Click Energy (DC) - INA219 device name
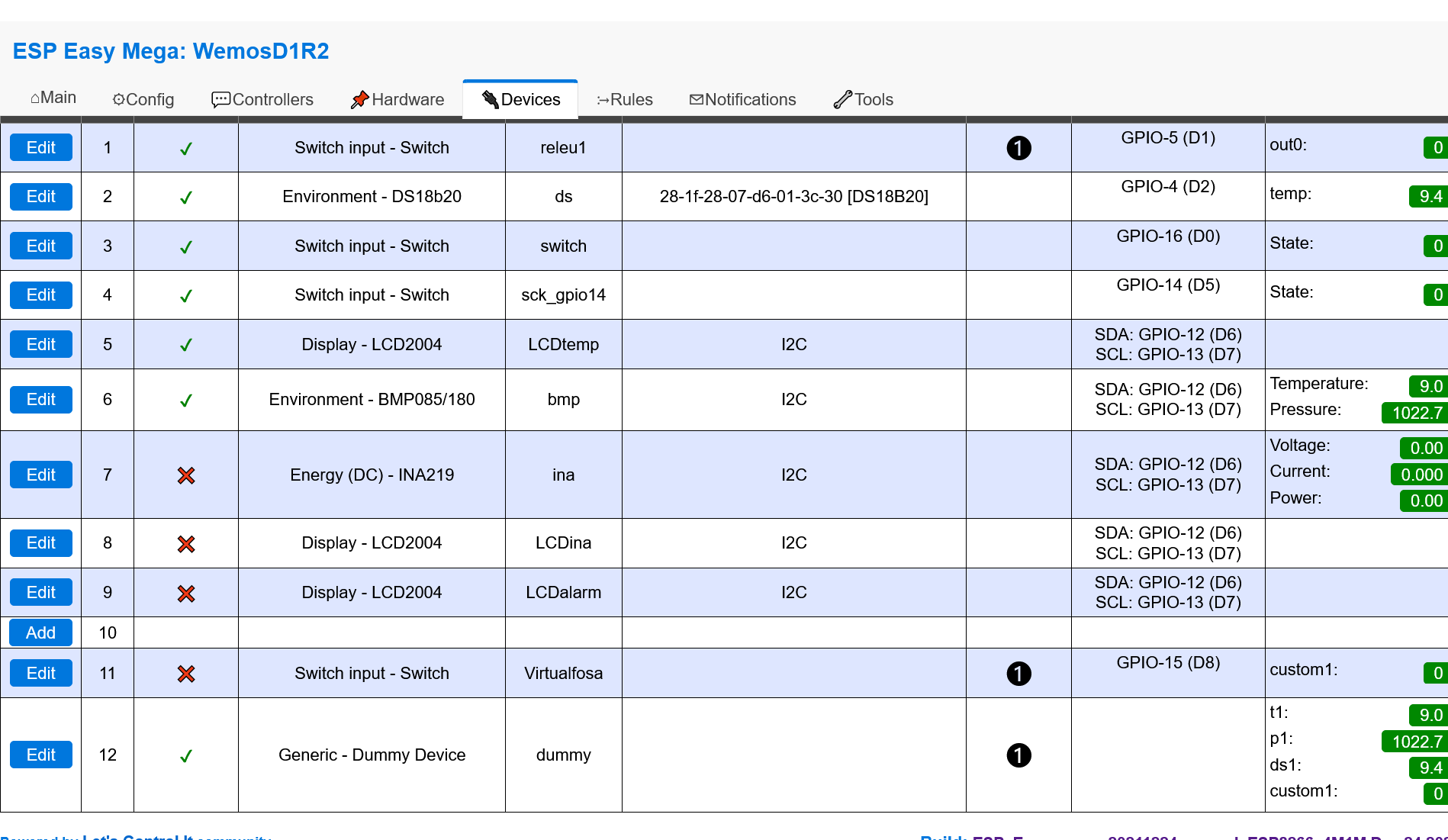This screenshot has height=840, width=1448. [x=372, y=475]
